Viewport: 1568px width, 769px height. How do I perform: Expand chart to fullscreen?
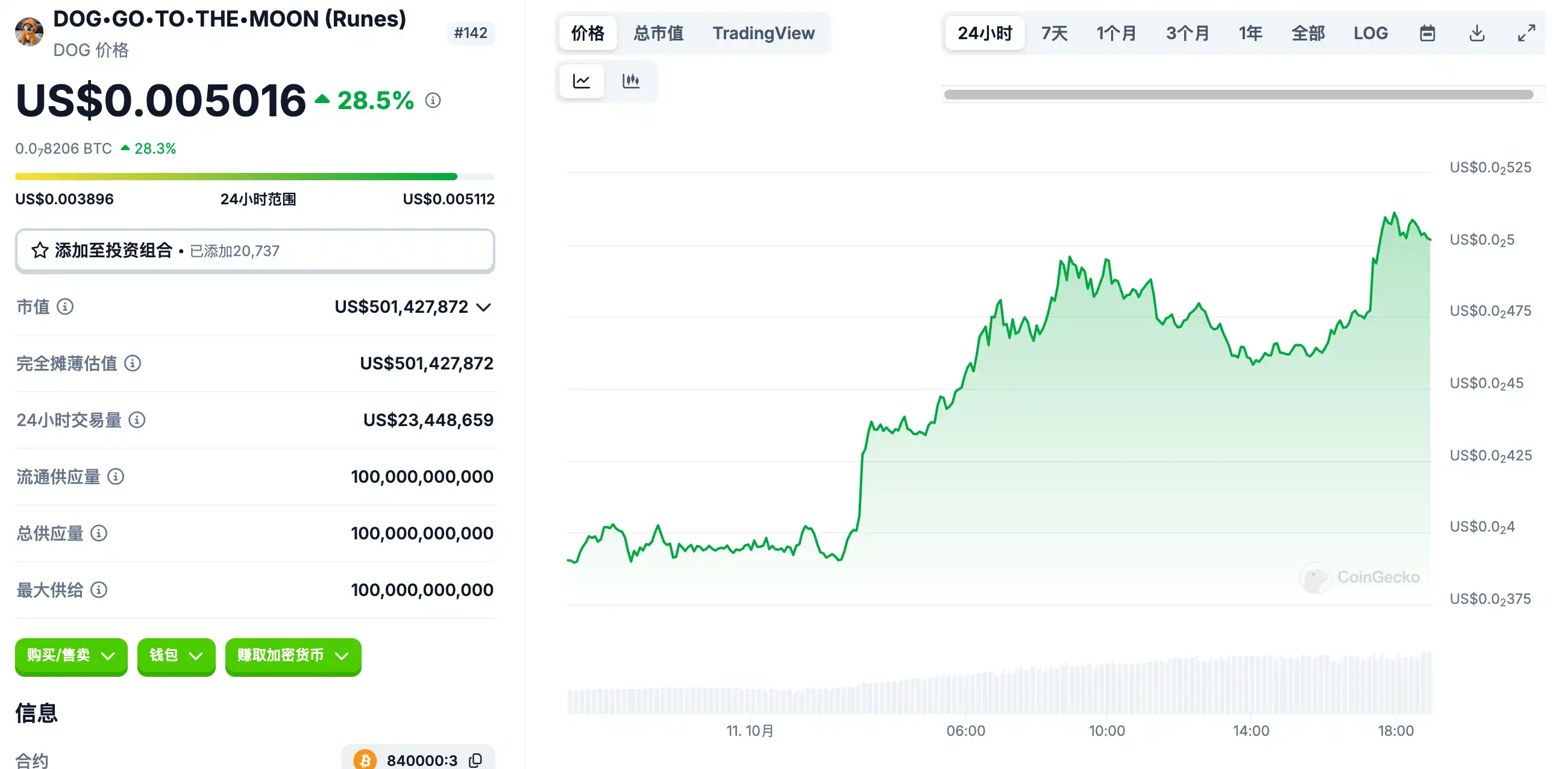click(1526, 33)
